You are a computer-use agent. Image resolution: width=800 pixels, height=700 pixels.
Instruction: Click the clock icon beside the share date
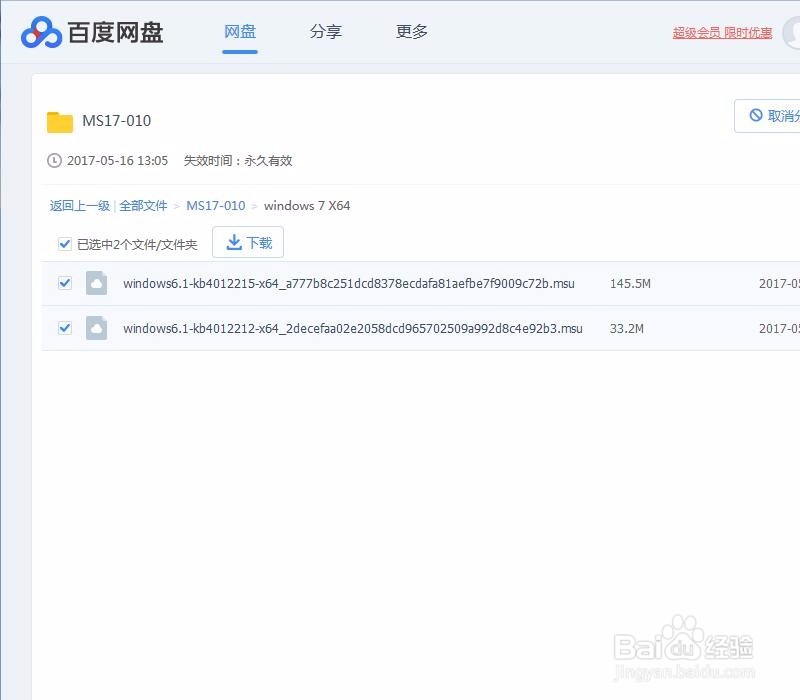coord(54,160)
